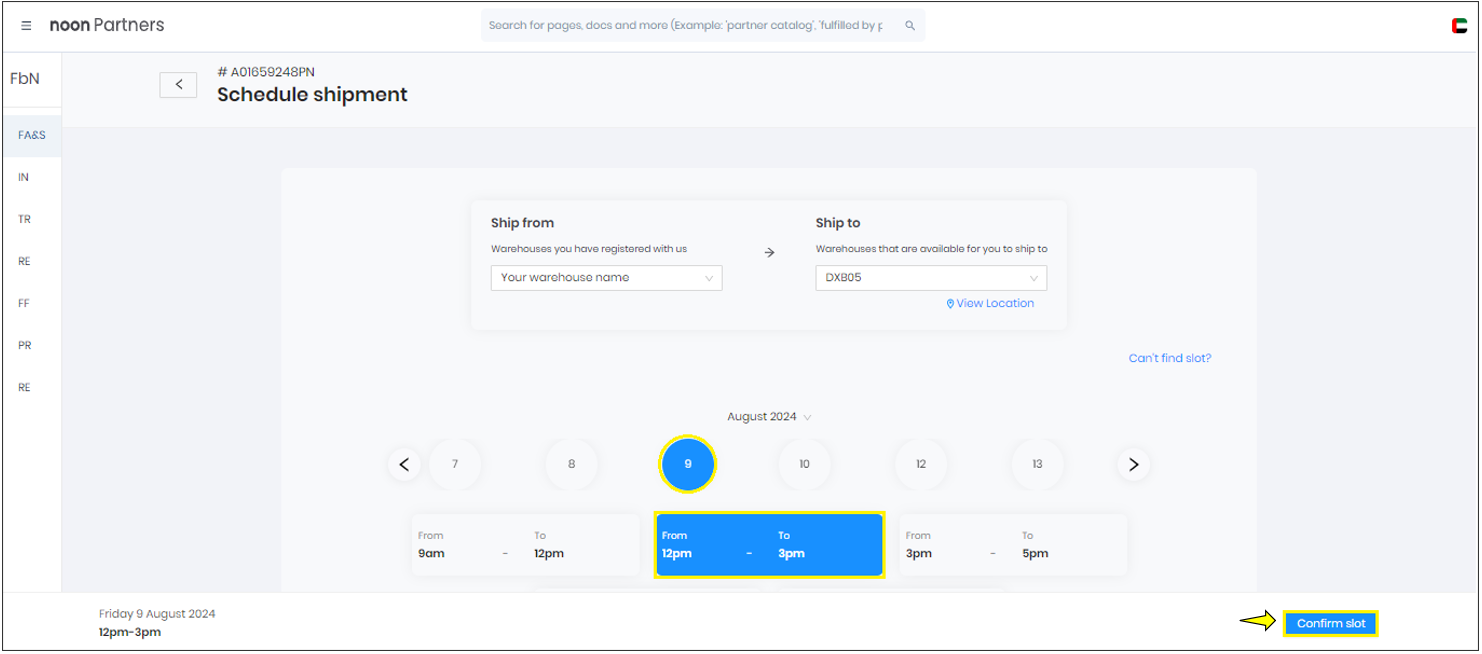Open the TR sidebar item

[x=24, y=219]
